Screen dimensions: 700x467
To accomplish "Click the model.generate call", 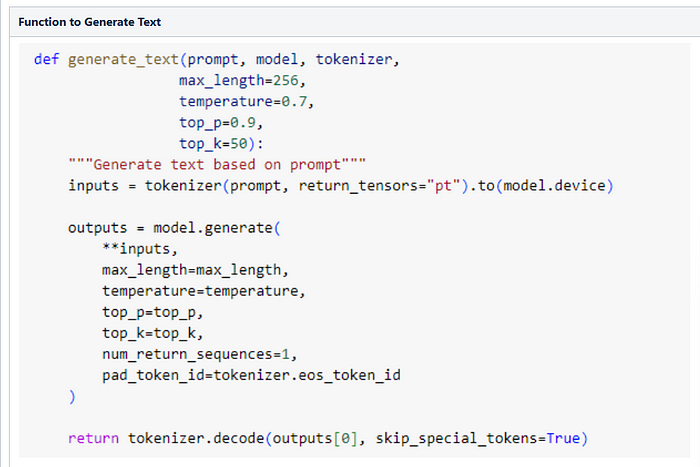I will pos(213,228).
